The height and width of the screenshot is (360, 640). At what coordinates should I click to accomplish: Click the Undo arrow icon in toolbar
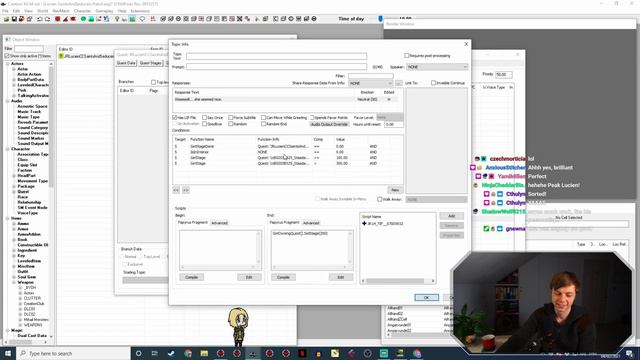coord(40,19)
